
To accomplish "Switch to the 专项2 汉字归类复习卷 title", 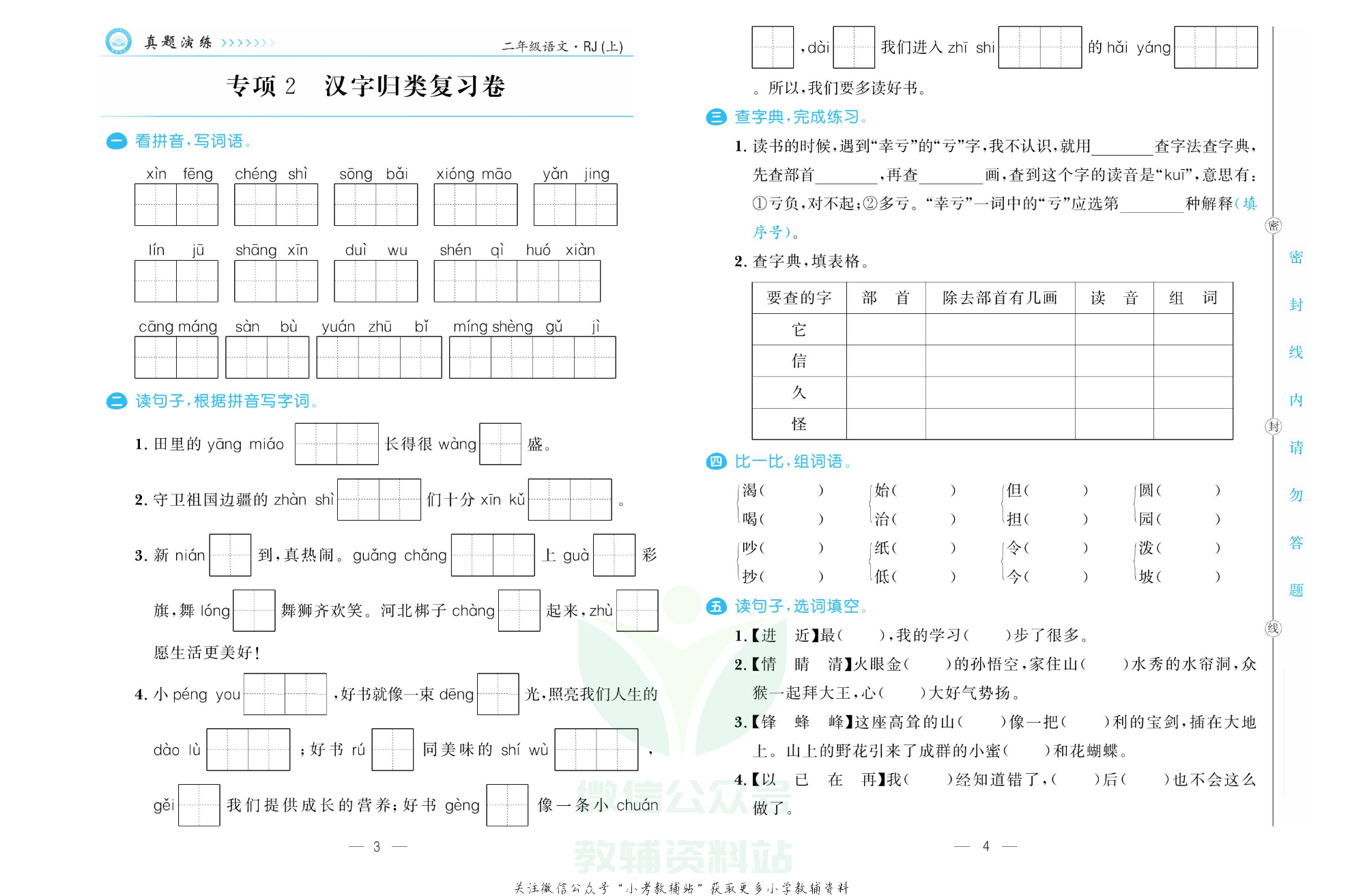I will pyautogui.click(x=367, y=85).
